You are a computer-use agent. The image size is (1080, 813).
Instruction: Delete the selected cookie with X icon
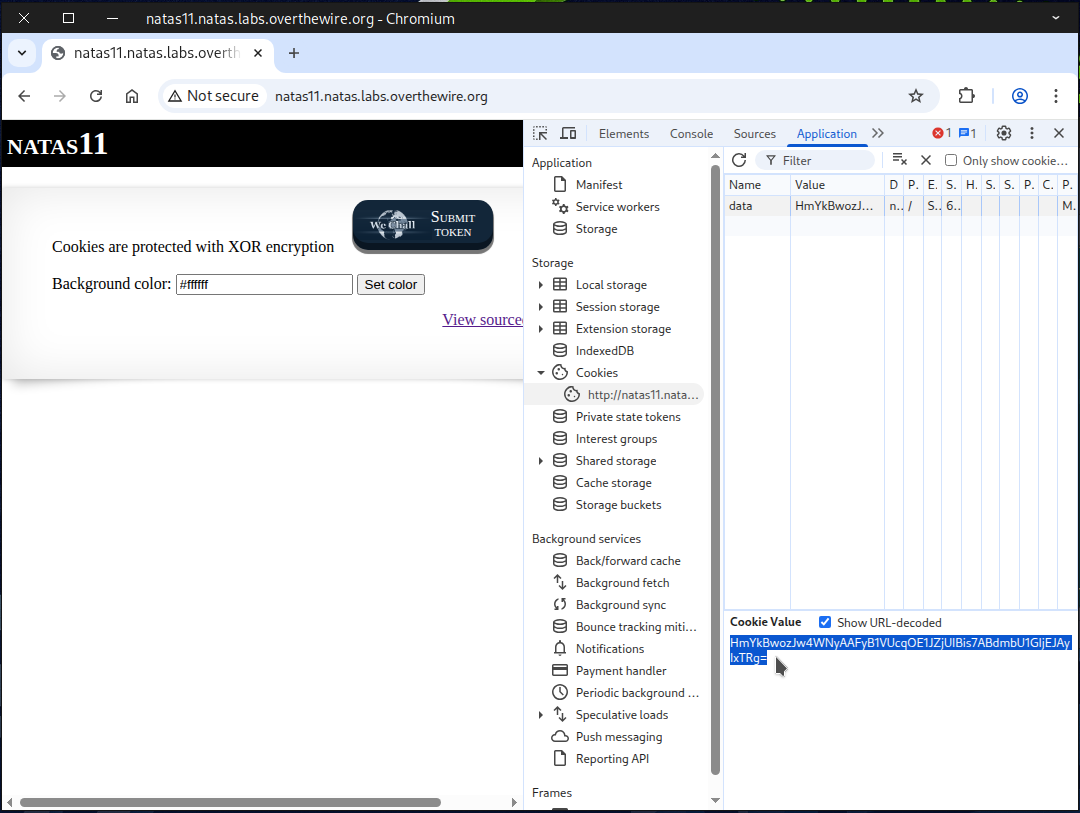click(x=926, y=160)
